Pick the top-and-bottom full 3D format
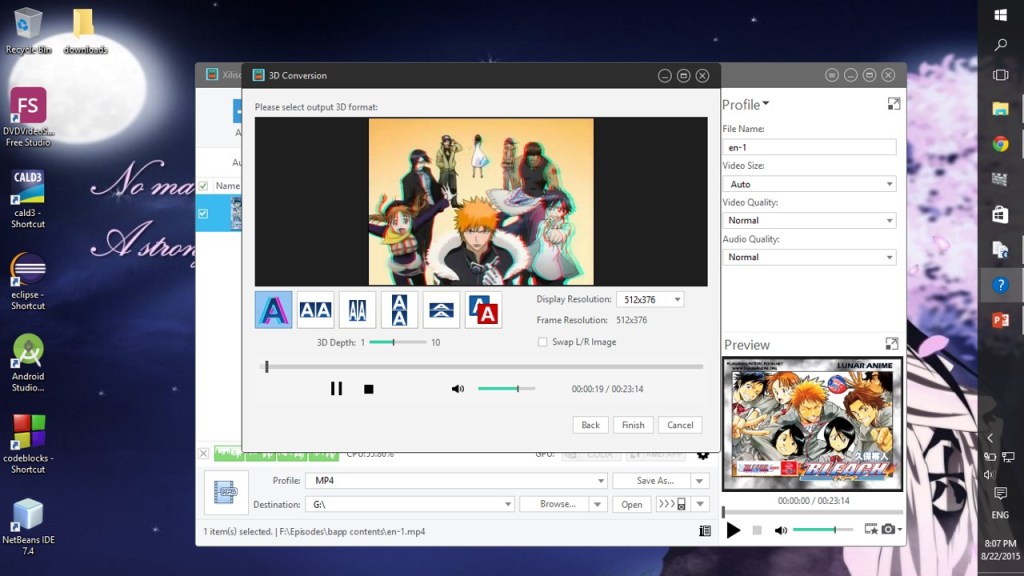This screenshot has width=1024, height=576. [399, 310]
